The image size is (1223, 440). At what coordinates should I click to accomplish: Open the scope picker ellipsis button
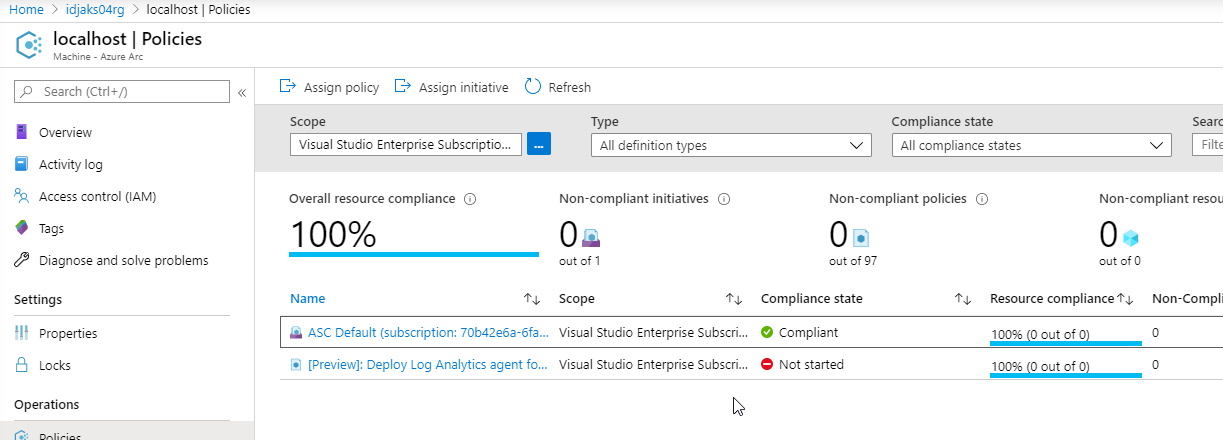539,145
